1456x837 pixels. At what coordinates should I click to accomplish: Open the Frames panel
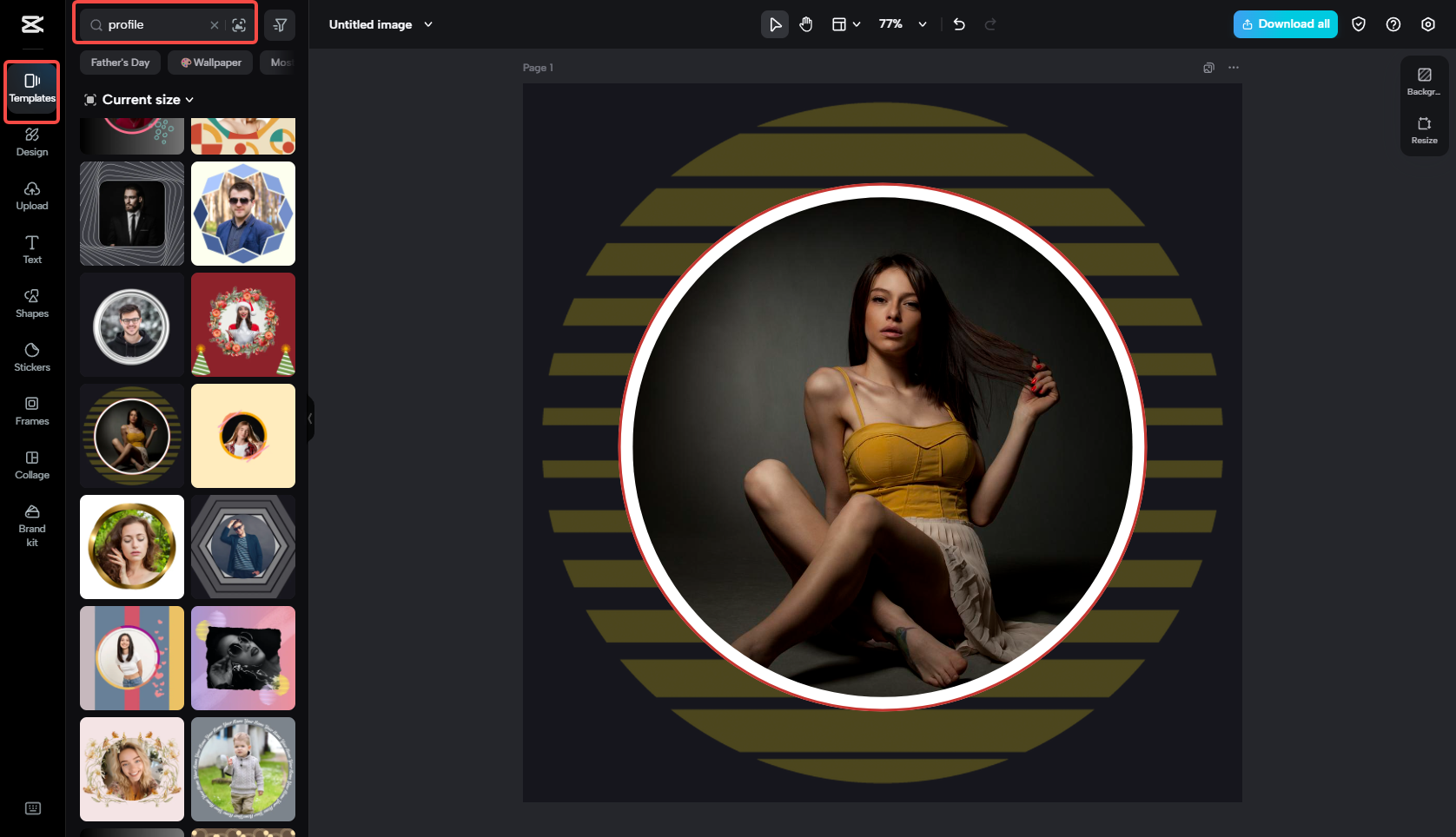coord(31,411)
